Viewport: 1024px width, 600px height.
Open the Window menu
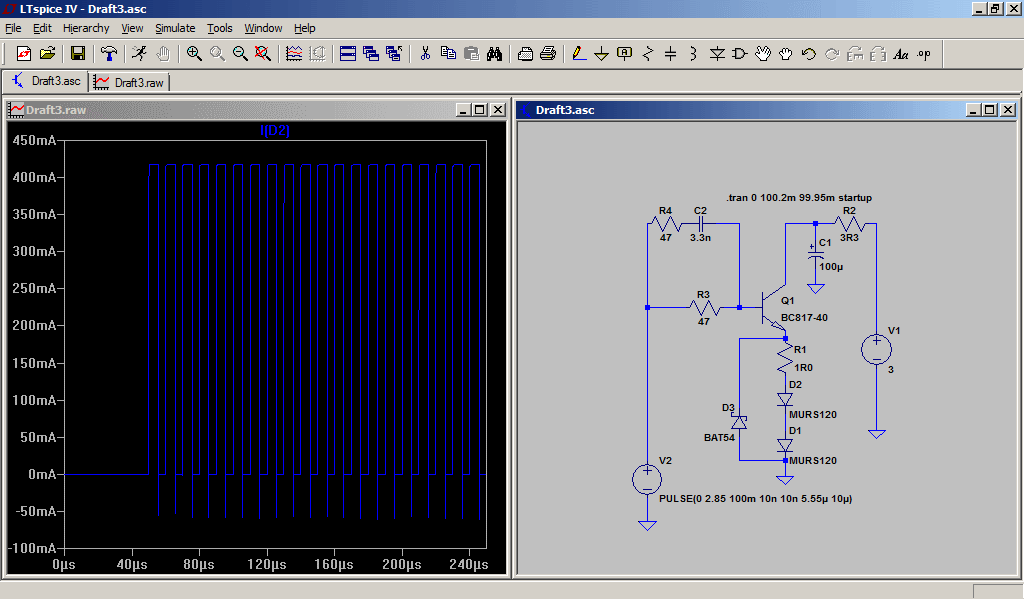point(263,28)
